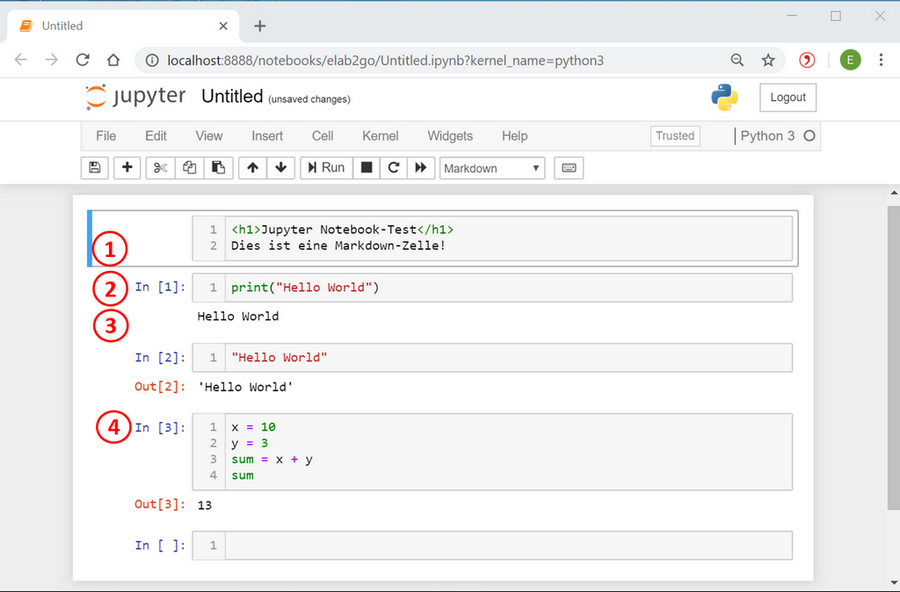
Task: Open the Kernel menu
Action: [x=380, y=136]
